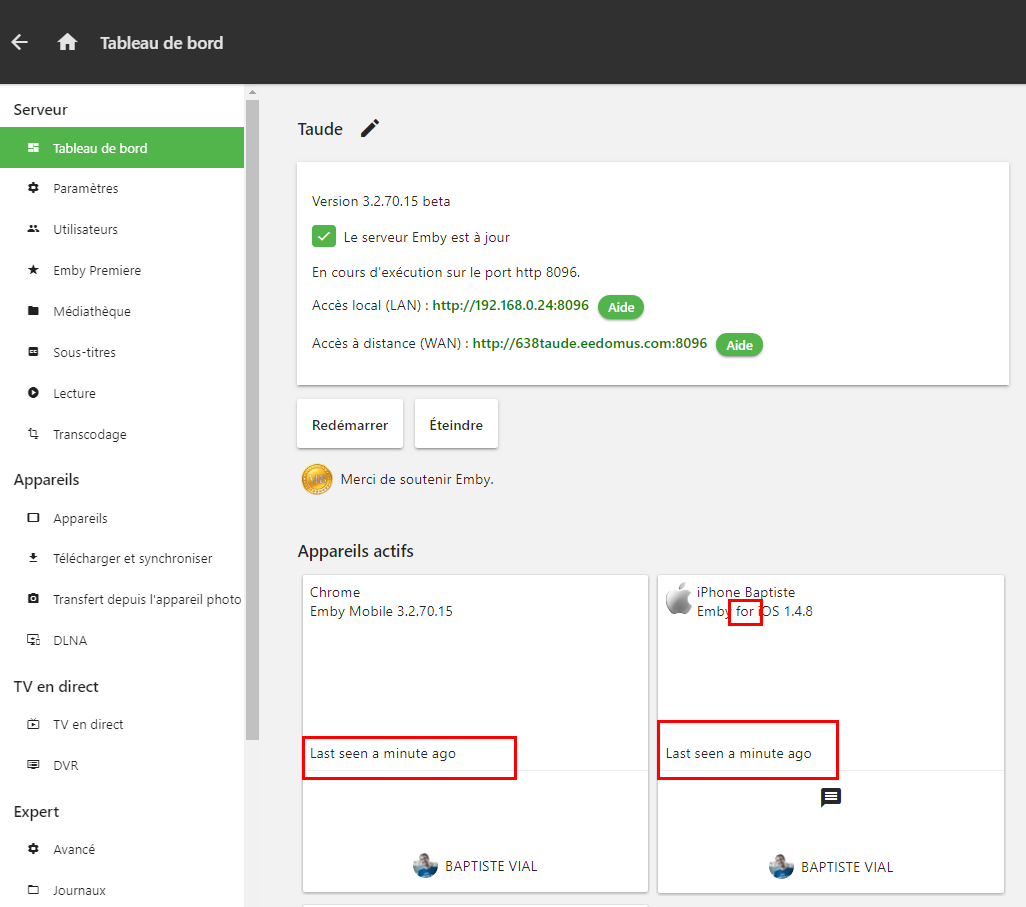The width and height of the screenshot is (1026, 907).
Task: Click the Médiathèque folder icon
Action: [33, 311]
